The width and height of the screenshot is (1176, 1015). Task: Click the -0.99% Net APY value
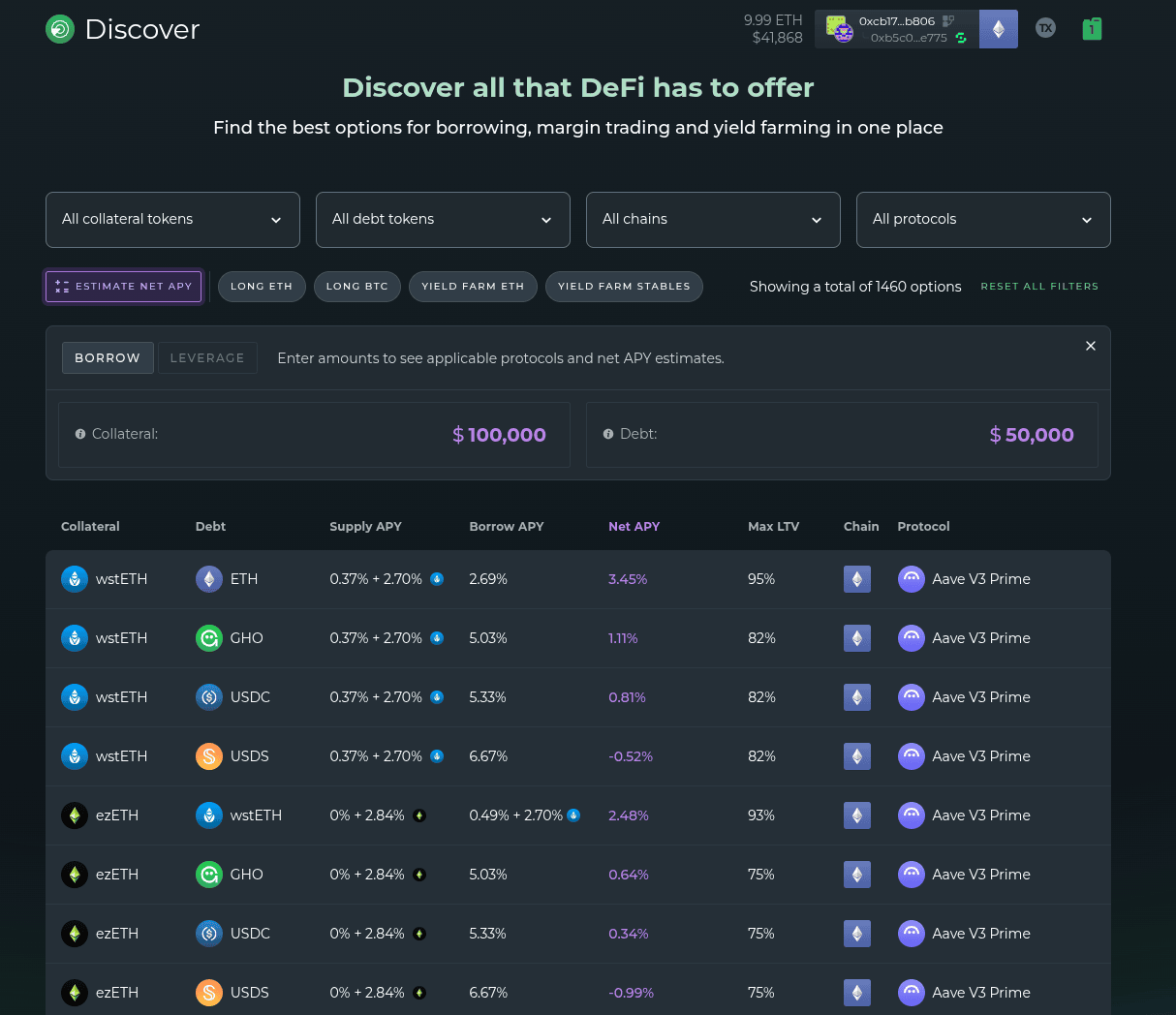click(631, 993)
